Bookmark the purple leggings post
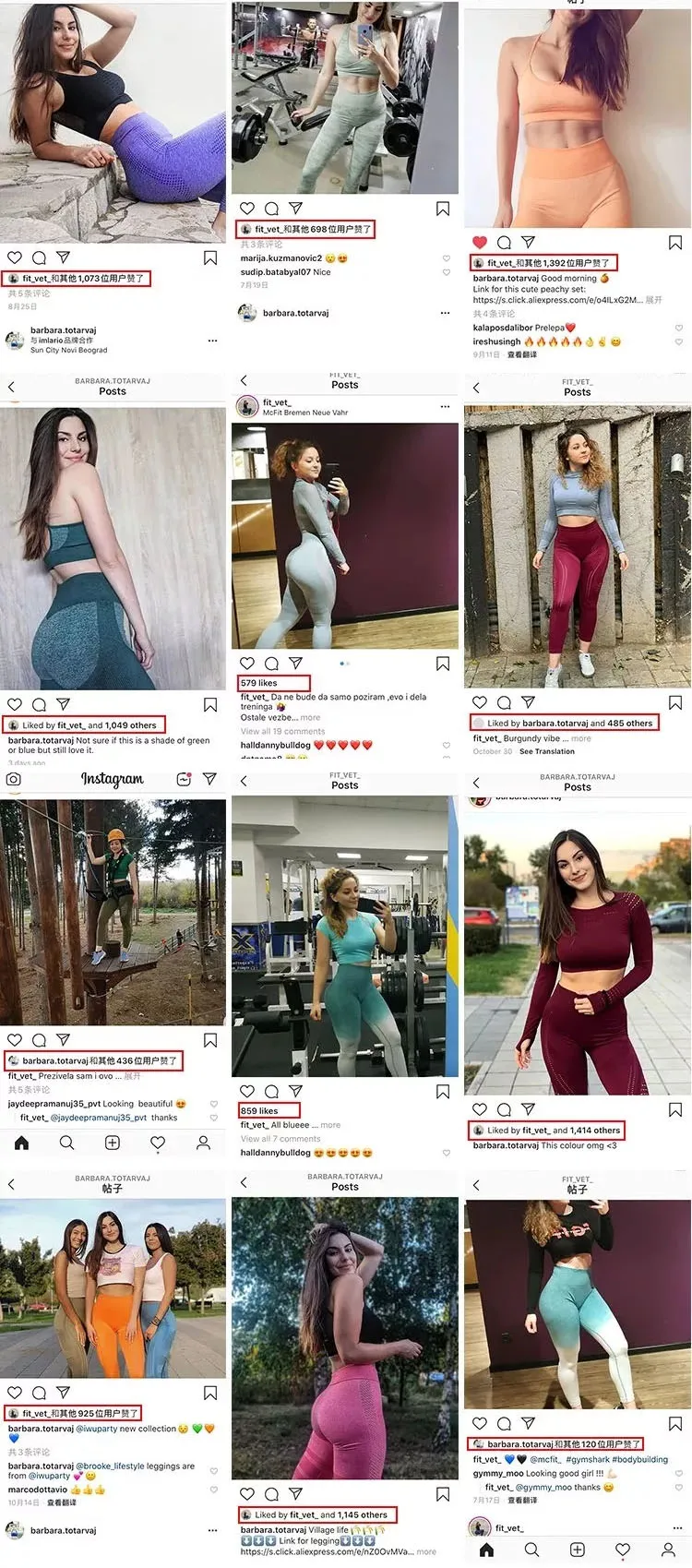This screenshot has height=1568, width=692. tap(210, 258)
